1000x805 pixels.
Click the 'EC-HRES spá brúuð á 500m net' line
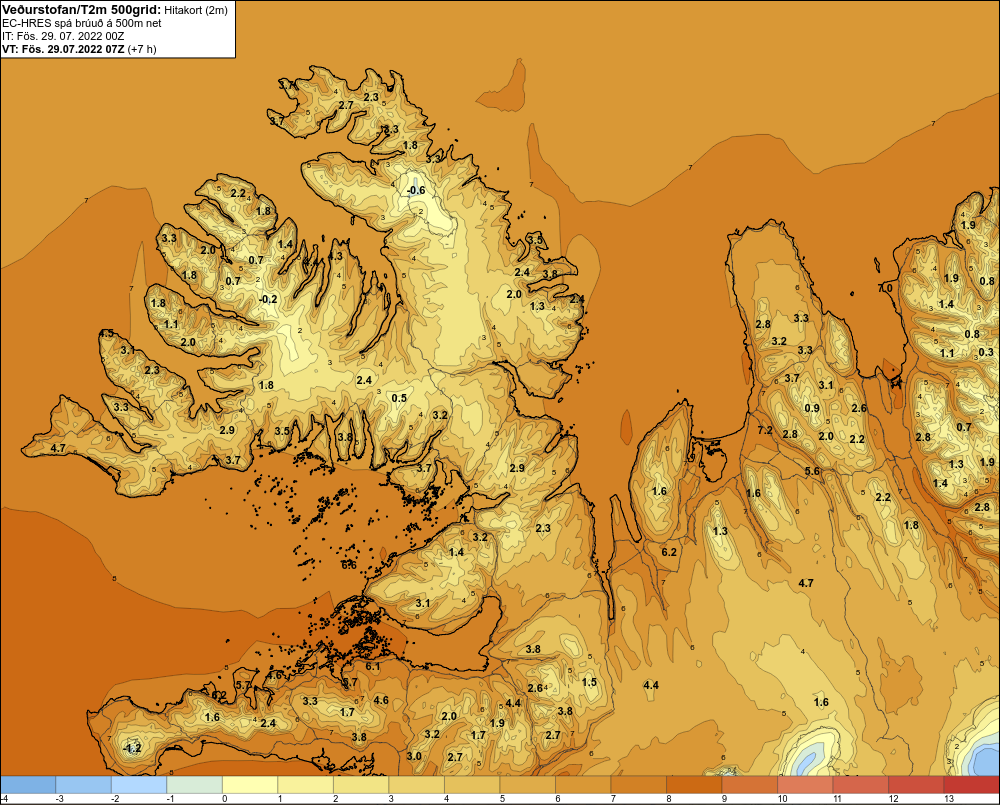point(82,23)
